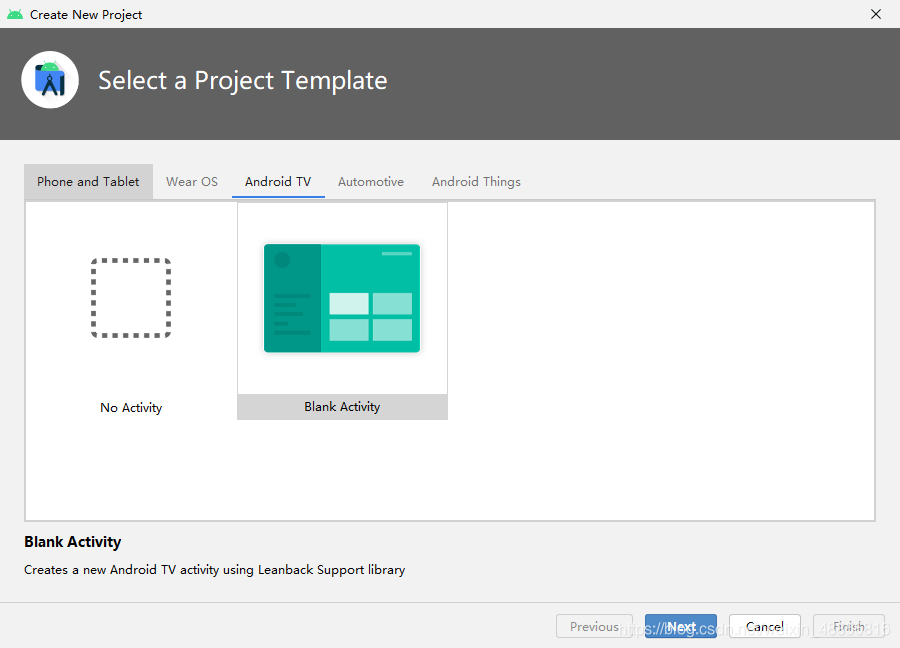Click the bold Blank Activity description heading

tap(72, 542)
